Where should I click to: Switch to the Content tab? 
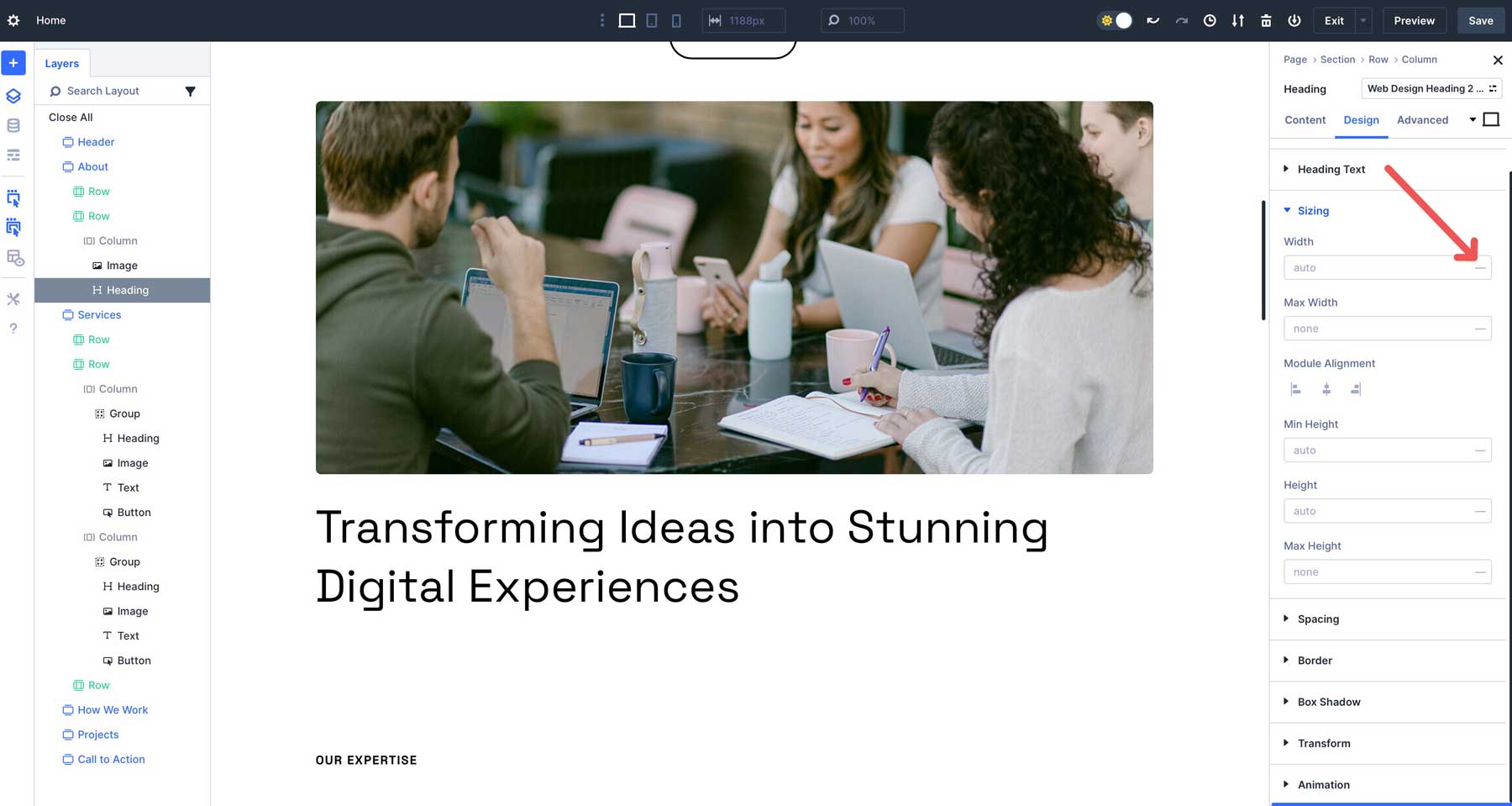pyautogui.click(x=1305, y=120)
